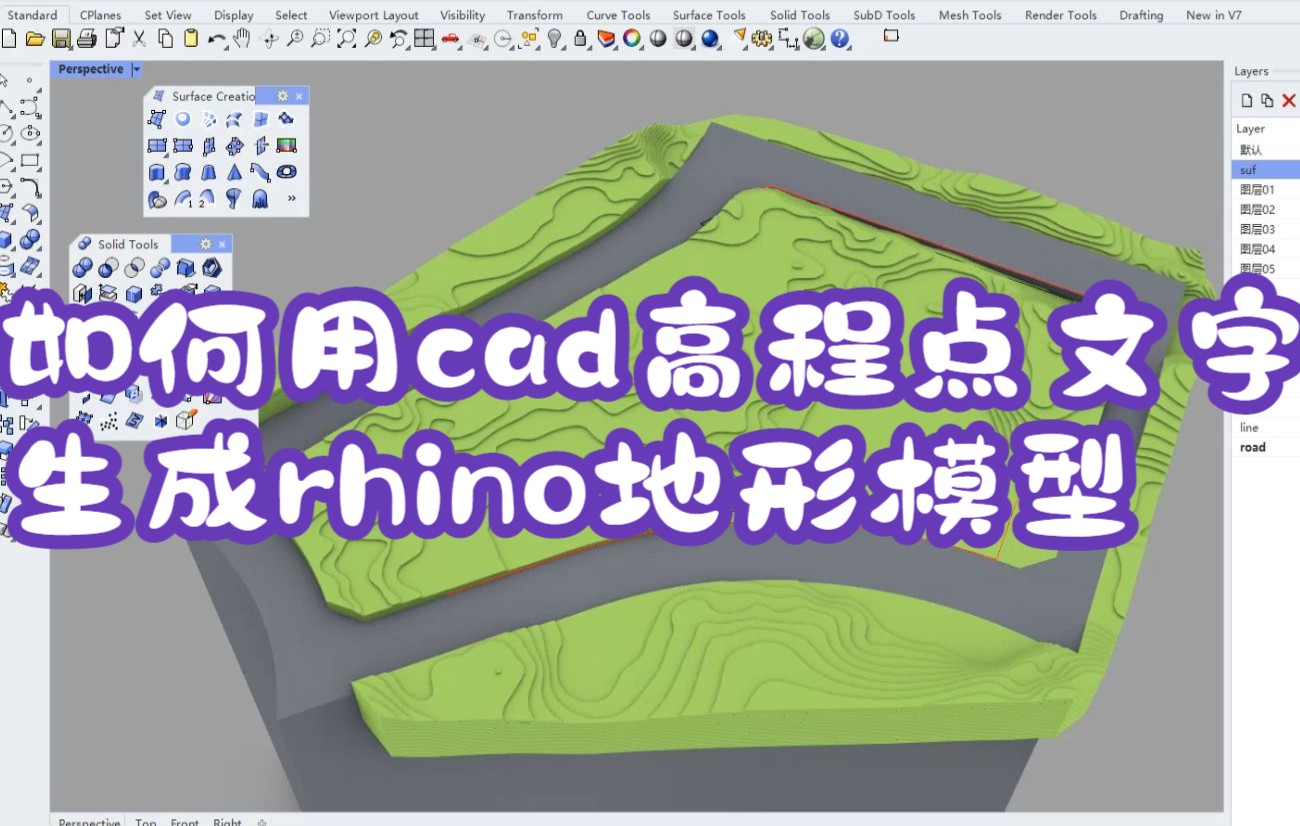Click the Zoom Extents icon

click(x=346, y=39)
